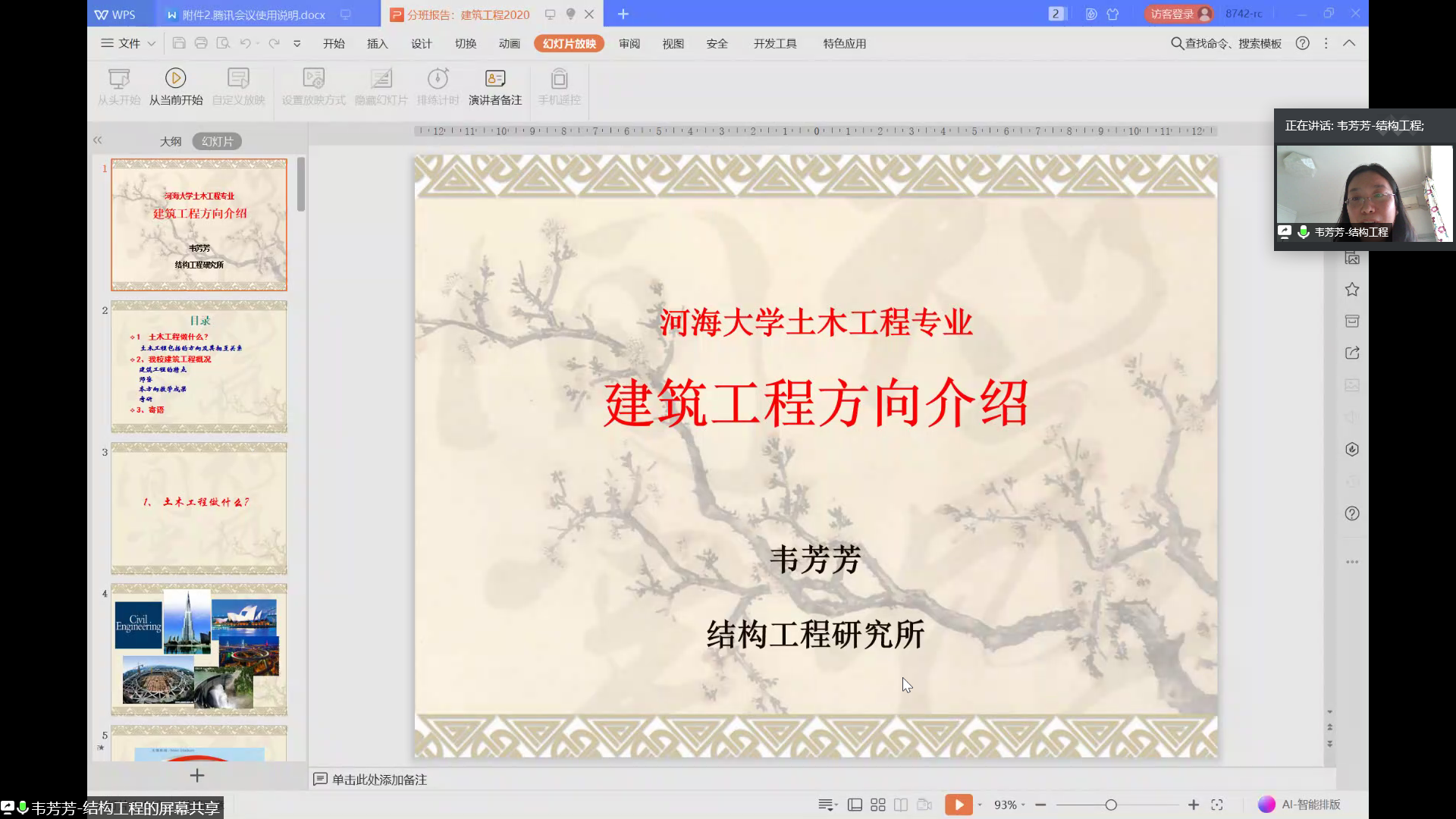Click the share icon in right sidebar
Viewport: 1456px width, 819px height.
pos(1351,353)
